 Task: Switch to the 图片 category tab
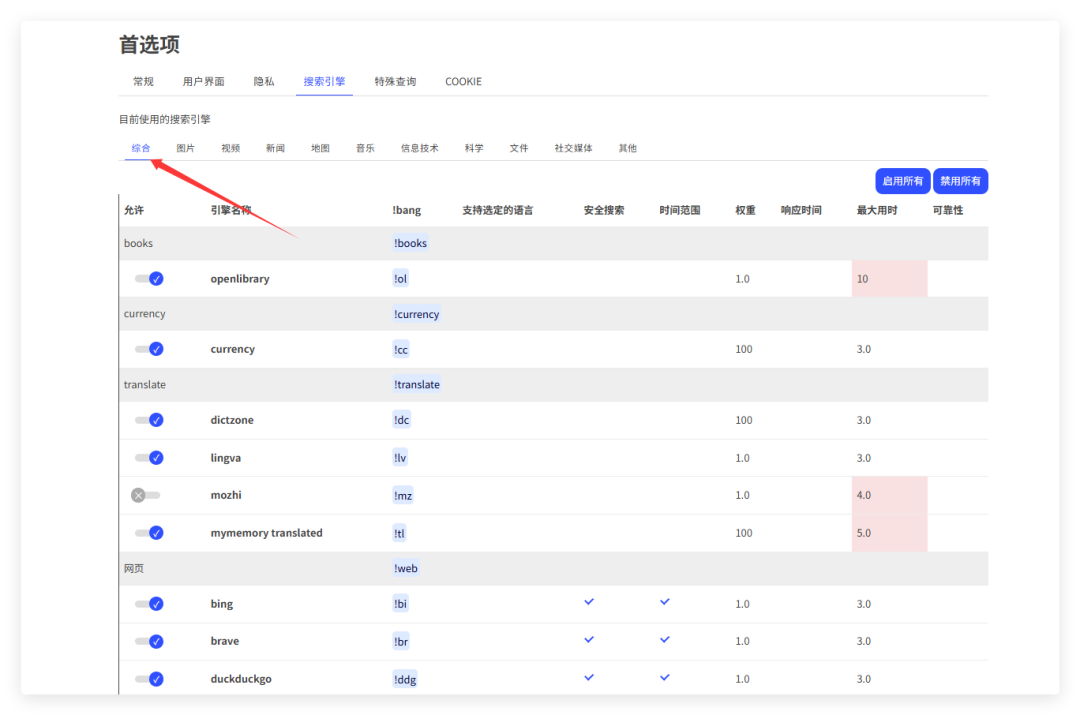(186, 147)
